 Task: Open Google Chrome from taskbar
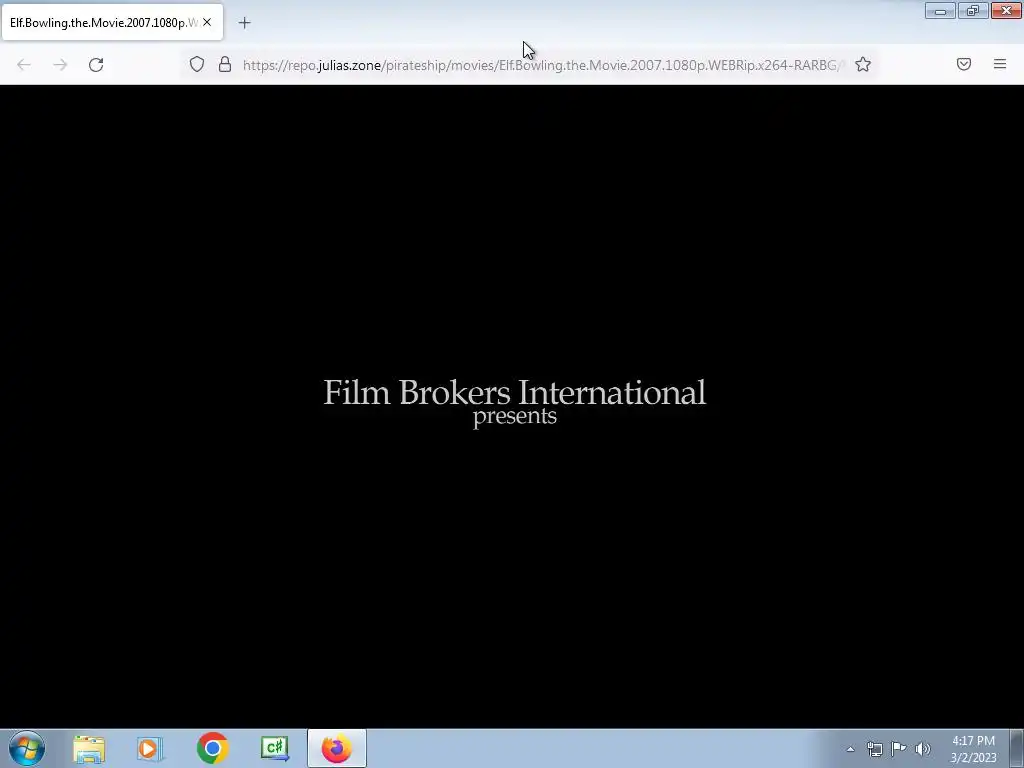212,748
